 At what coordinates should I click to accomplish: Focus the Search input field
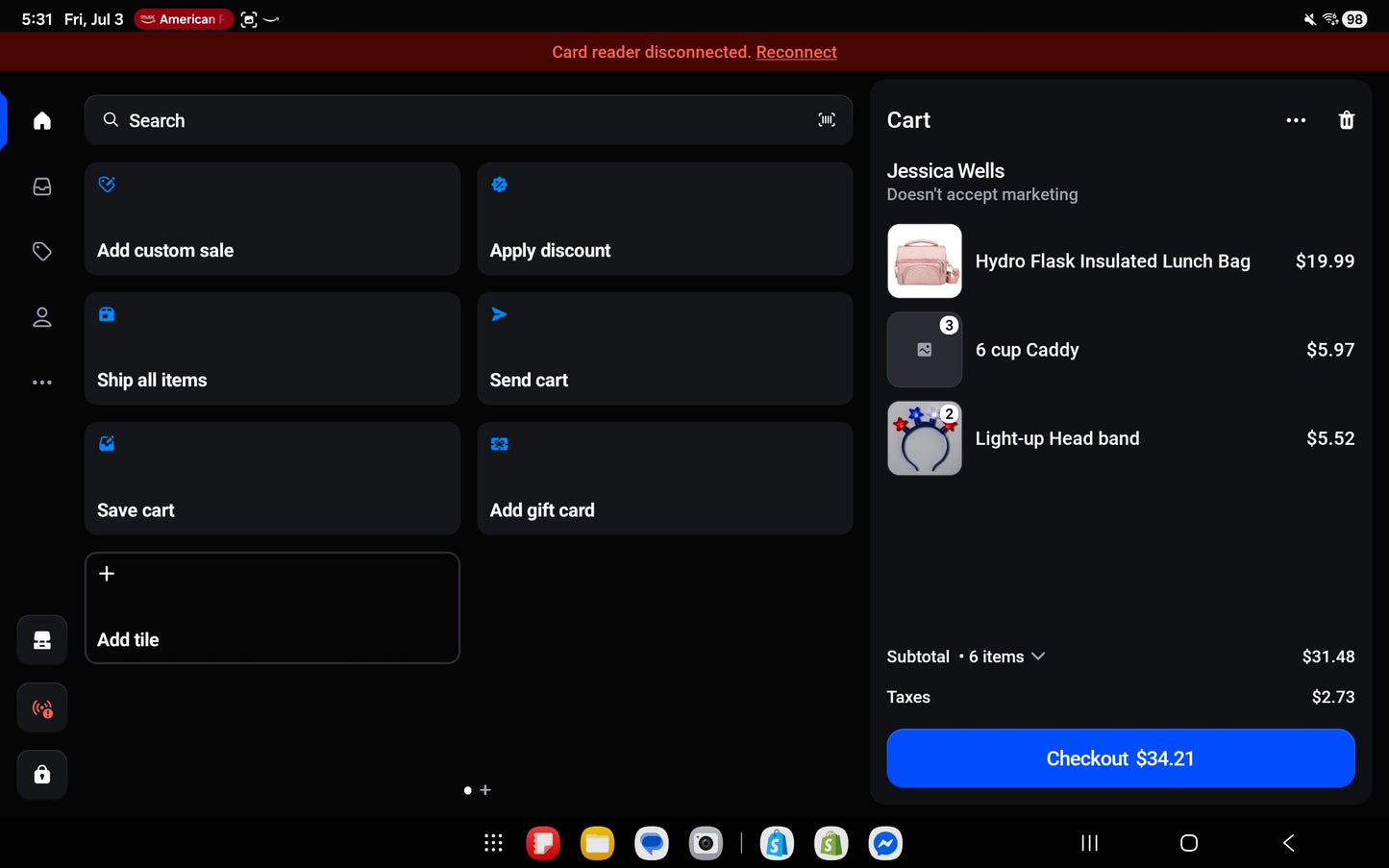pyautogui.click(x=469, y=120)
